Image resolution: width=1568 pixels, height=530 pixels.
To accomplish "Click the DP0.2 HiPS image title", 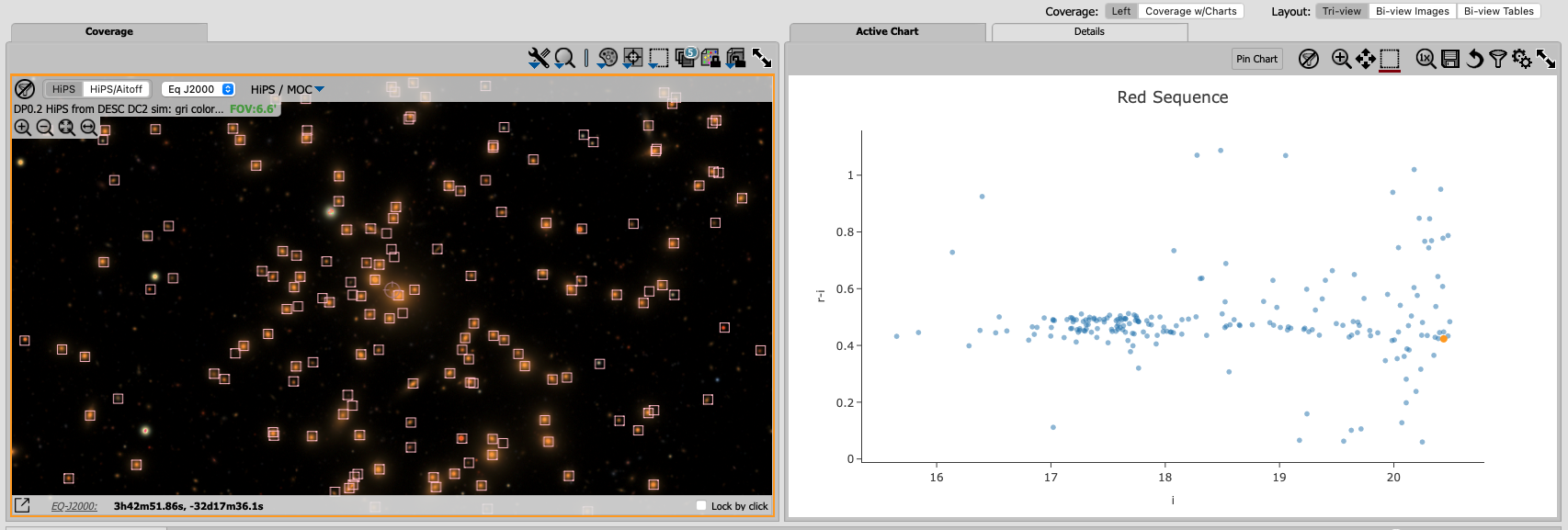I will pos(119,108).
